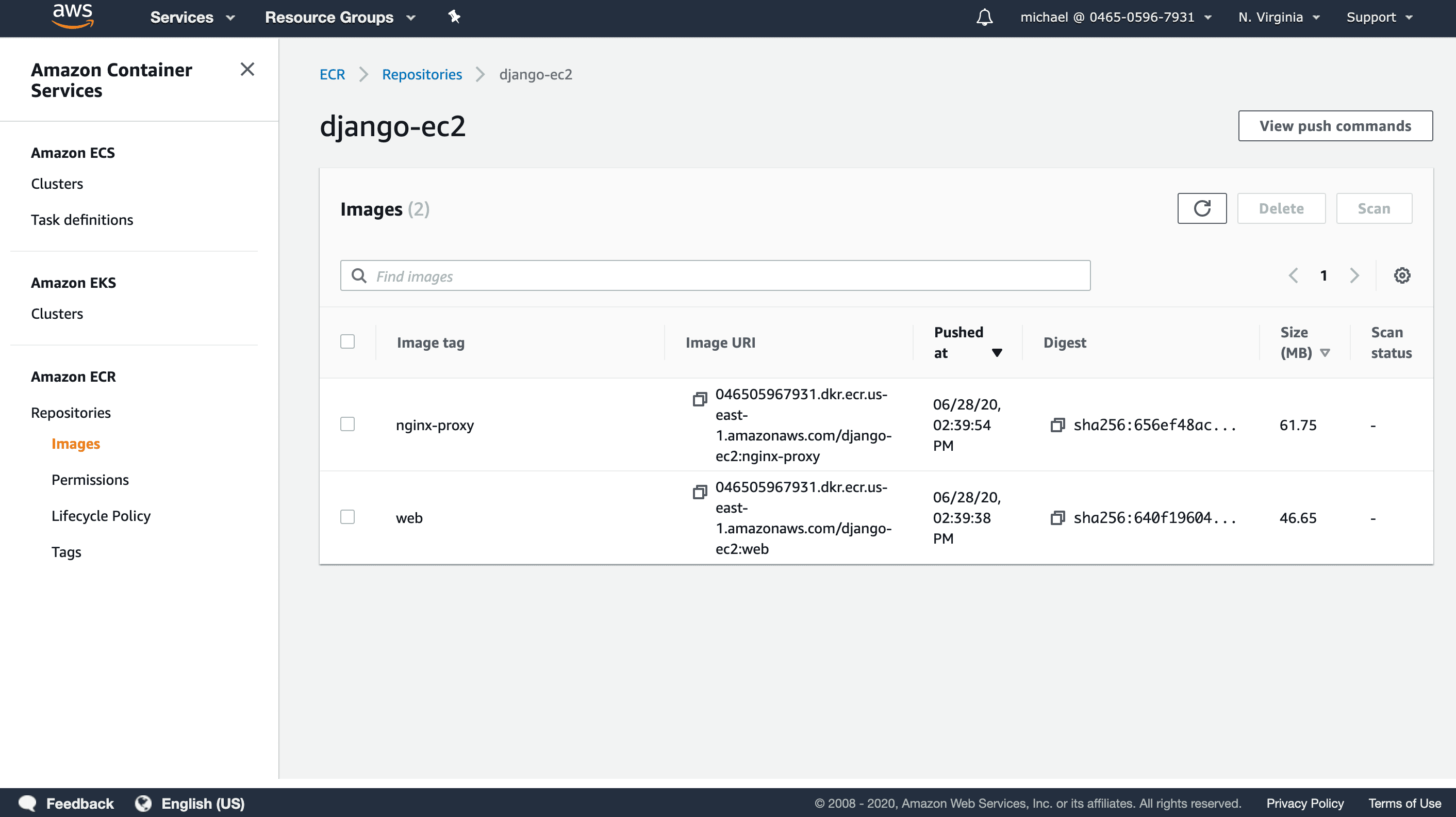Focus the Find images search field
This screenshot has width=1456, height=817.
click(x=715, y=276)
